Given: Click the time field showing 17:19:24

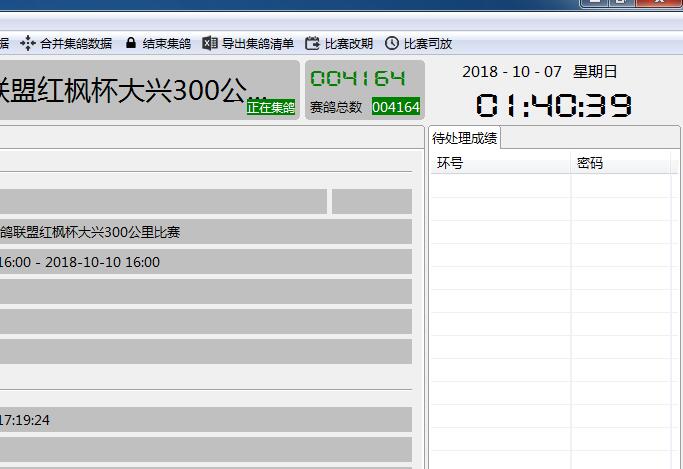Looking at the screenshot, I should pos(200,420).
